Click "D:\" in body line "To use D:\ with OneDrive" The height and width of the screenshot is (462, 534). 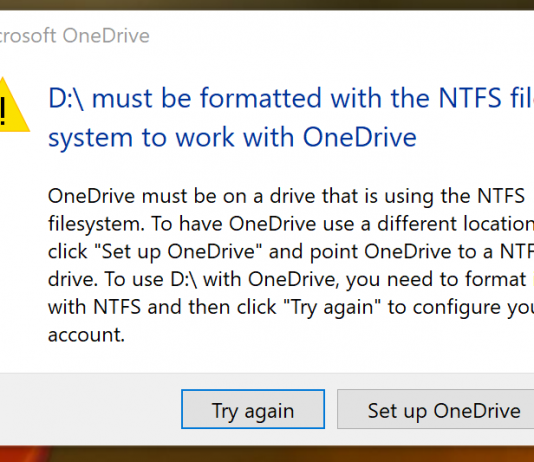[x=184, y=280]
